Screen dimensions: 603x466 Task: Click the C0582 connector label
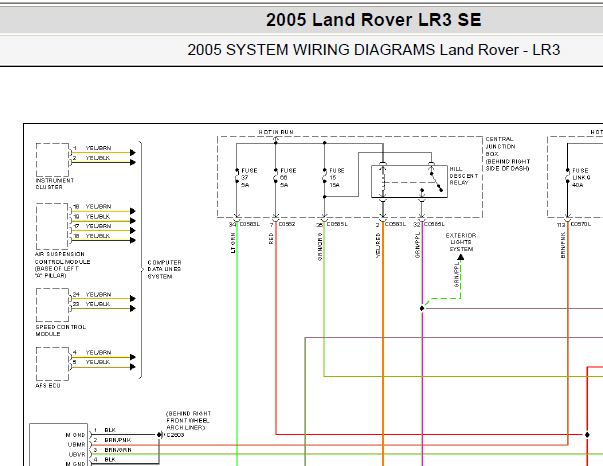coord(287,224)
